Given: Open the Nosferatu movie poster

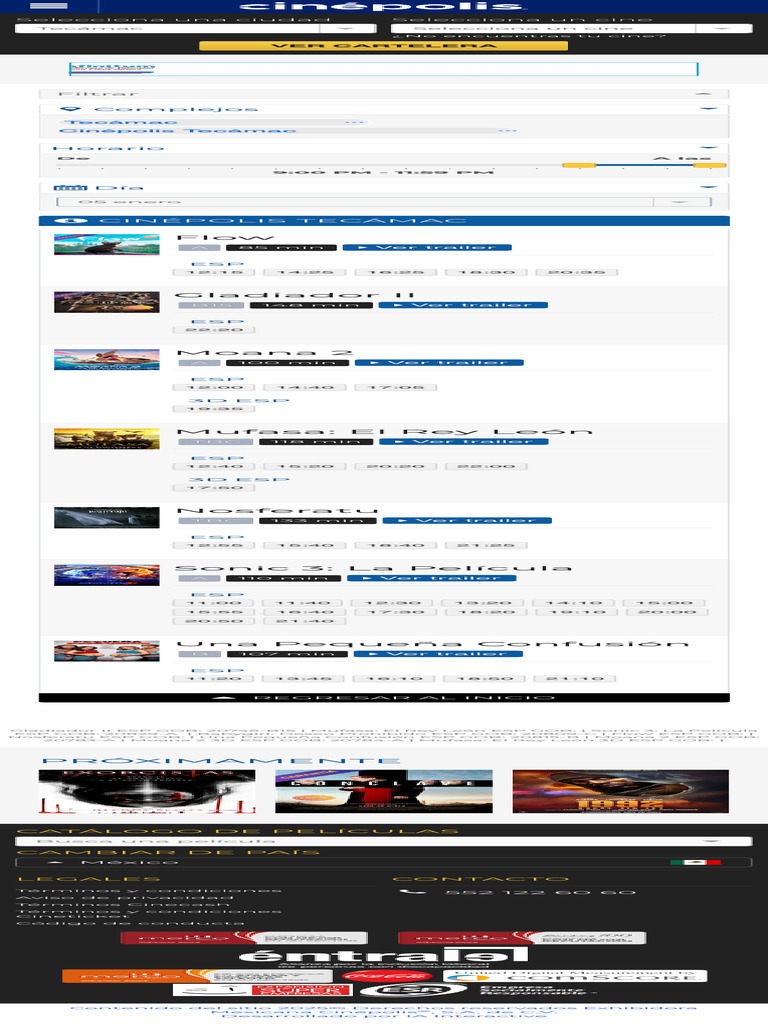Looking at the screenshot, I should point(106,517).
